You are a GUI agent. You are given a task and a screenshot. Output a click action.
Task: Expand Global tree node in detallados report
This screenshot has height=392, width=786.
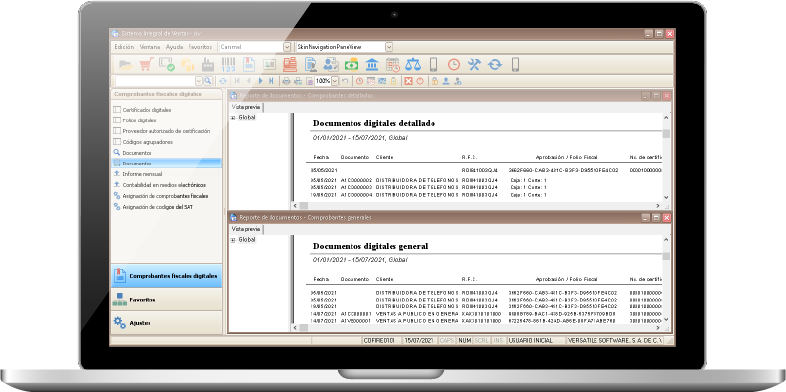click(x=233, y=118)
